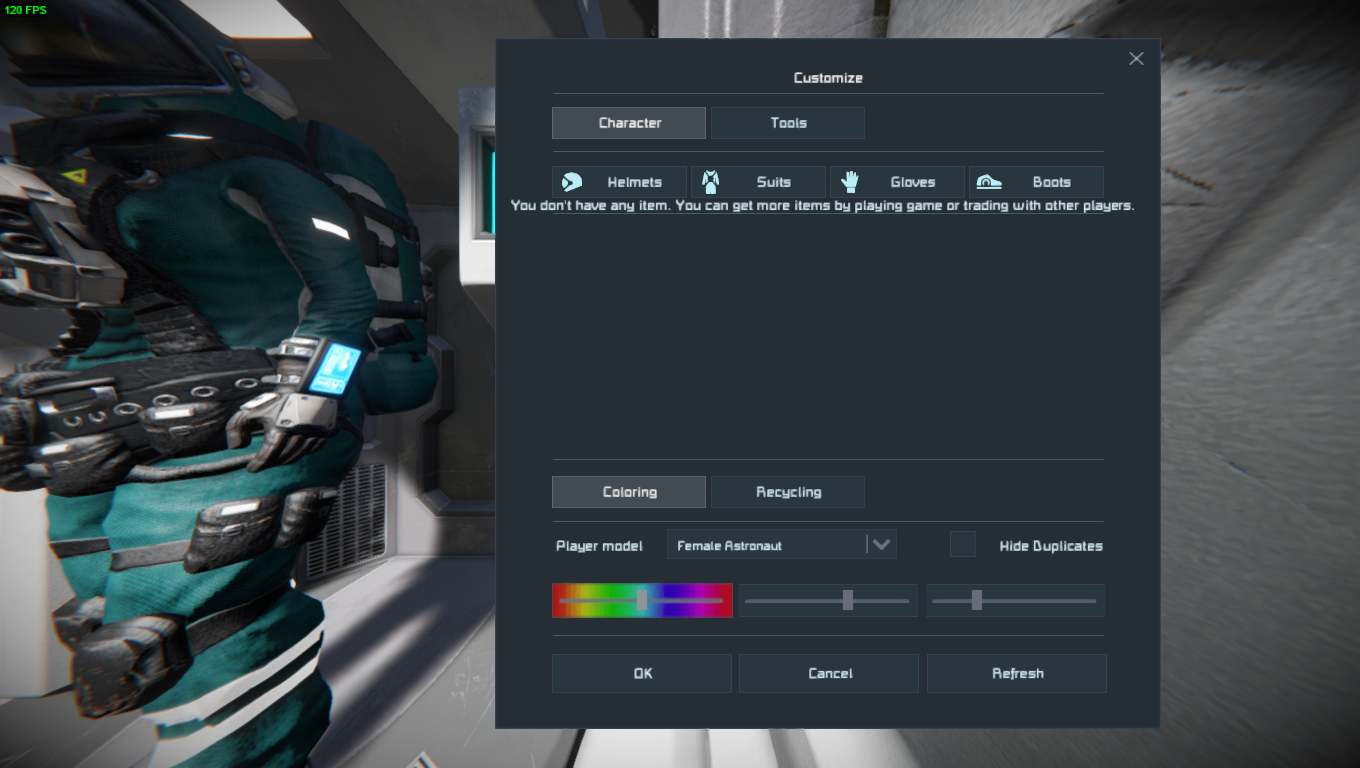The height and width of the screenshot is (768, 1360).
Task: Enable the Hide Duplicates checkbox
Action: tap(962, 545)
